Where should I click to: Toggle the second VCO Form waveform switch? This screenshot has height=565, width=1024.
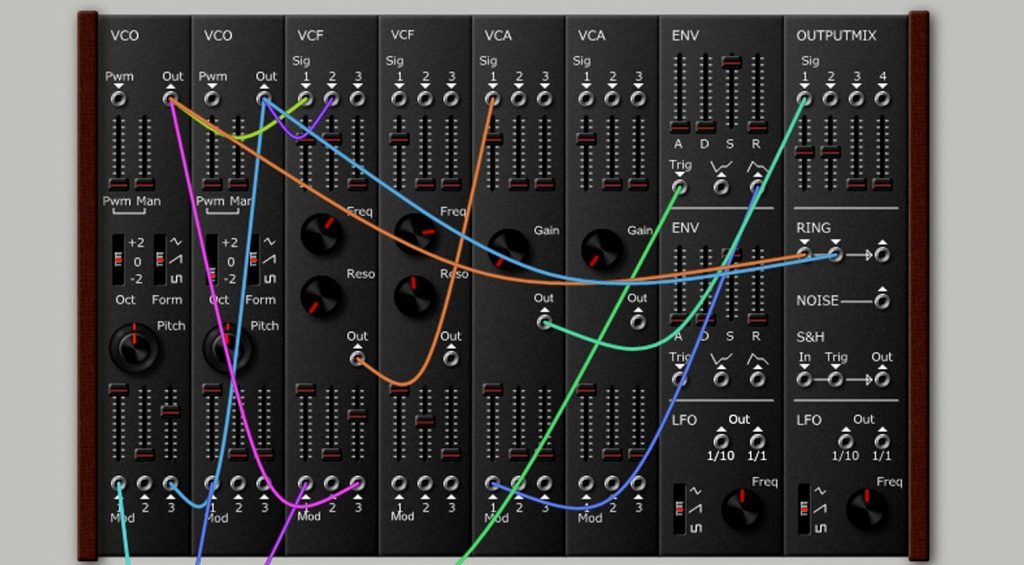tap(253, 260)
